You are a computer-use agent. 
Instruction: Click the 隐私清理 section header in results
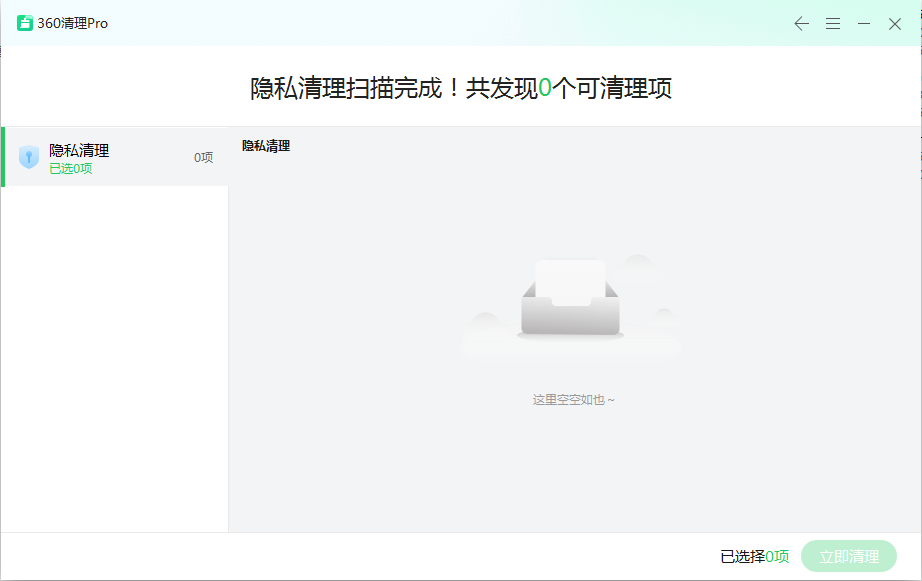266,146
